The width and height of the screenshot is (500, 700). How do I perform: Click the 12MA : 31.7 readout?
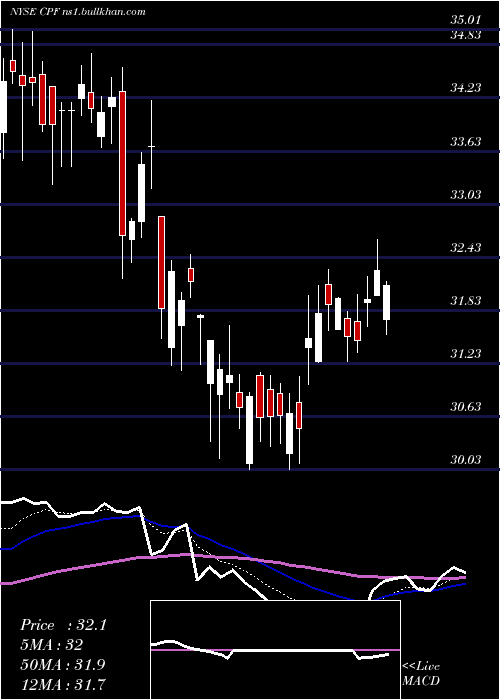tap(63, 684)
